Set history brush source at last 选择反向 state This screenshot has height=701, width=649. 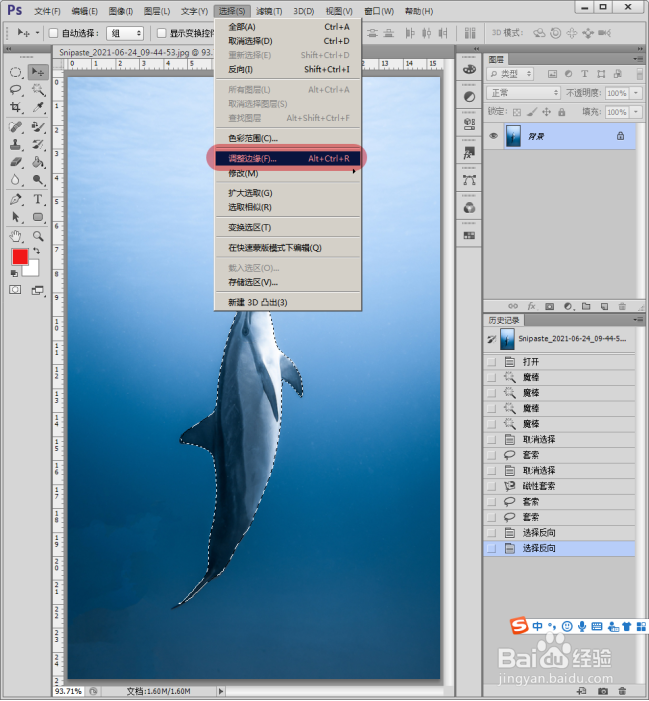click(492, 548)
